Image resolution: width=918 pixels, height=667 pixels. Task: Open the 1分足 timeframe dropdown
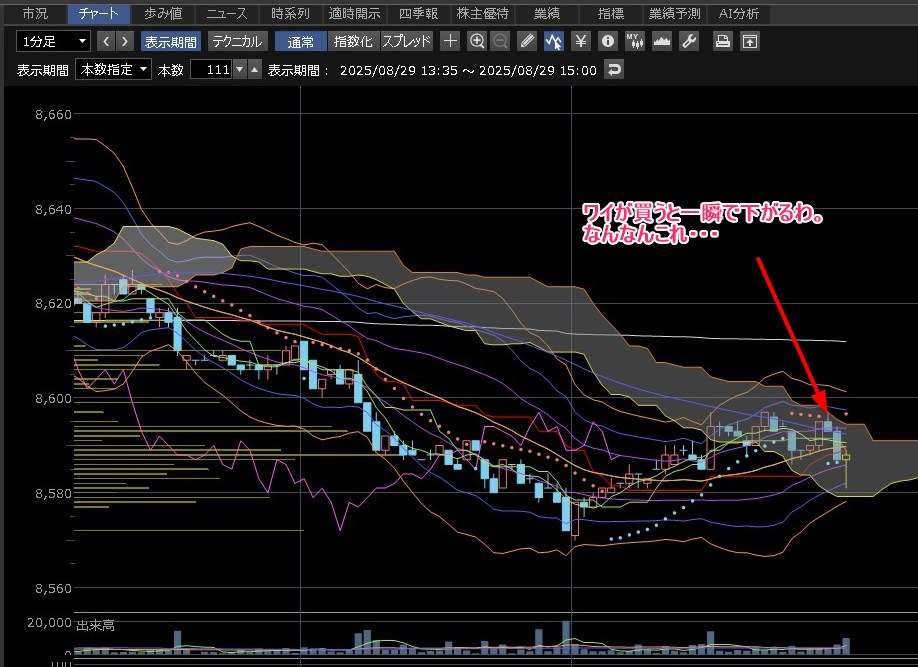coord(53,41)
